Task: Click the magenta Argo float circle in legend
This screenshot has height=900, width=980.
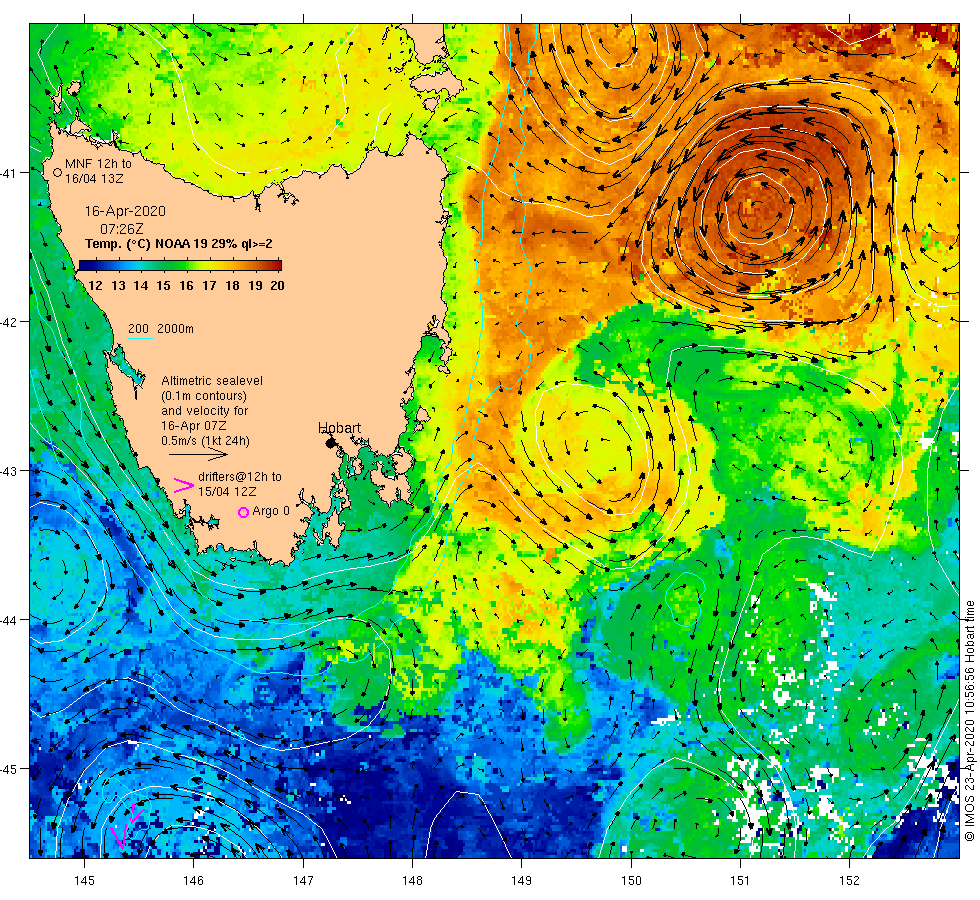Action: tap(244, 512)
